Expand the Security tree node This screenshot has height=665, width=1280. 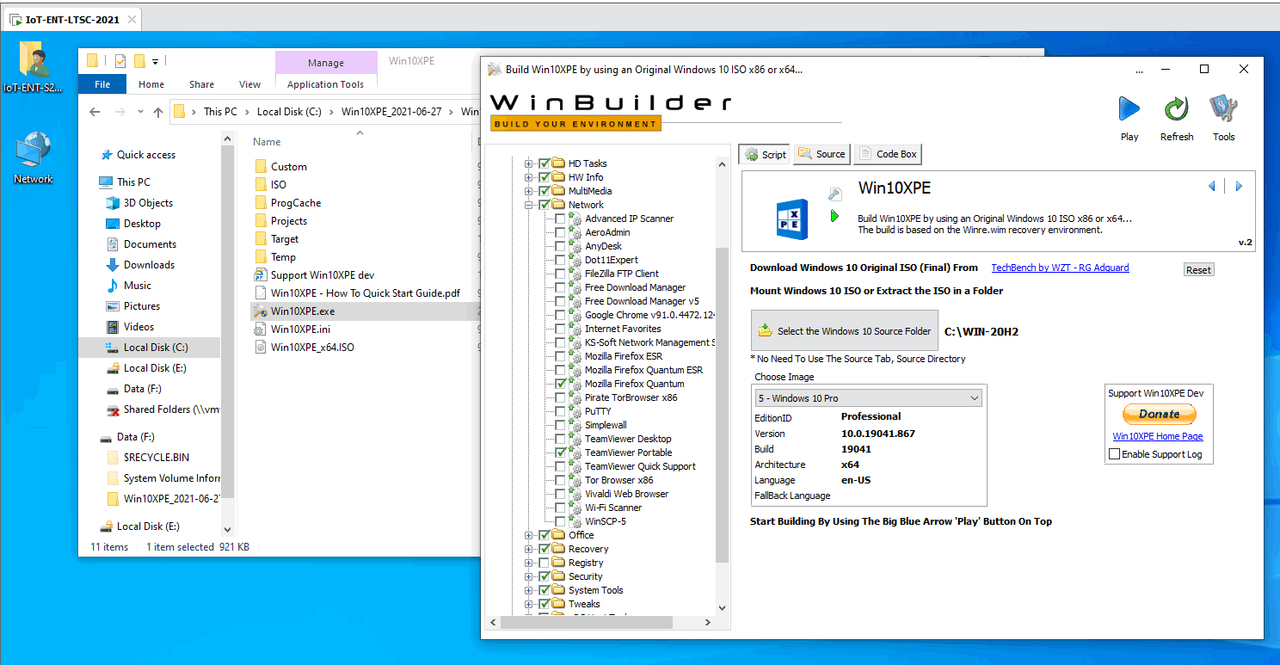[x=529, y=577]
